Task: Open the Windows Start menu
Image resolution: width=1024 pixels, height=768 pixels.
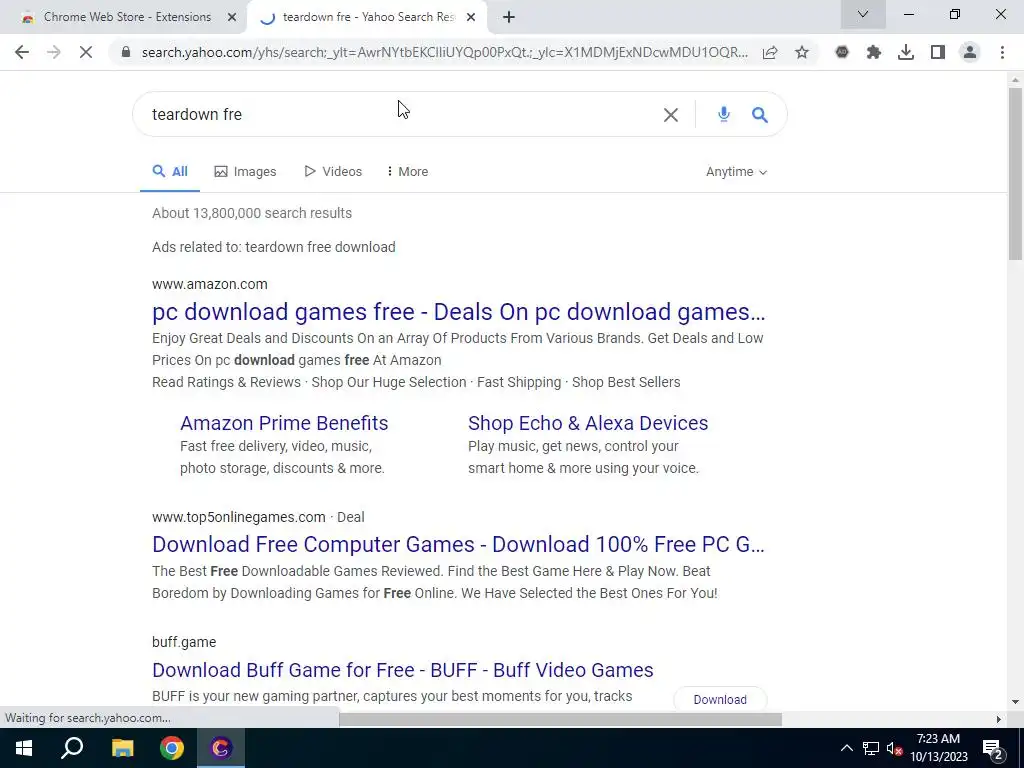Action: [x=24, y=748]
